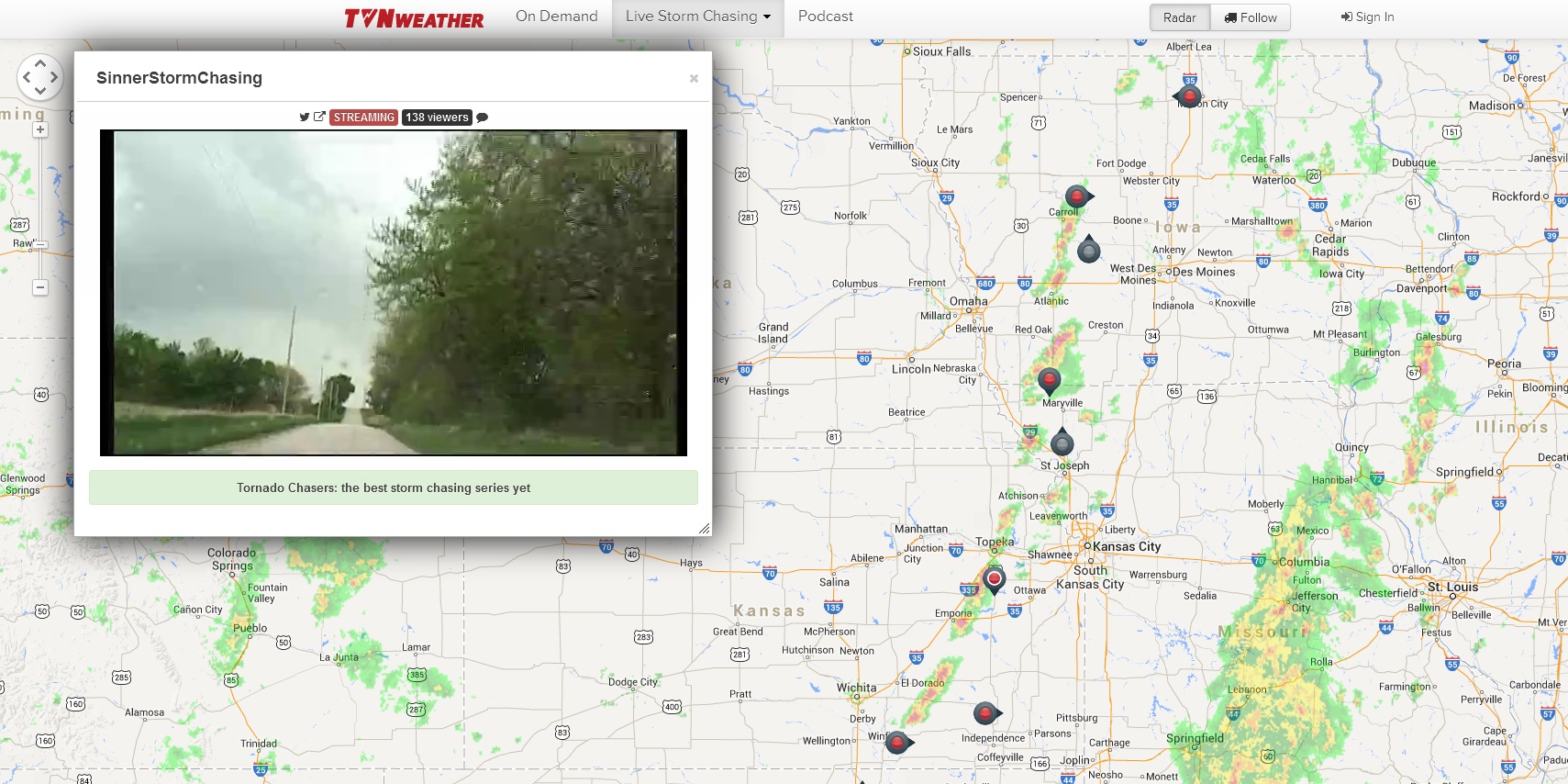1568x784 pixels.
Task: Select the red chaser marker near Winfield
Action: point(898,743)
